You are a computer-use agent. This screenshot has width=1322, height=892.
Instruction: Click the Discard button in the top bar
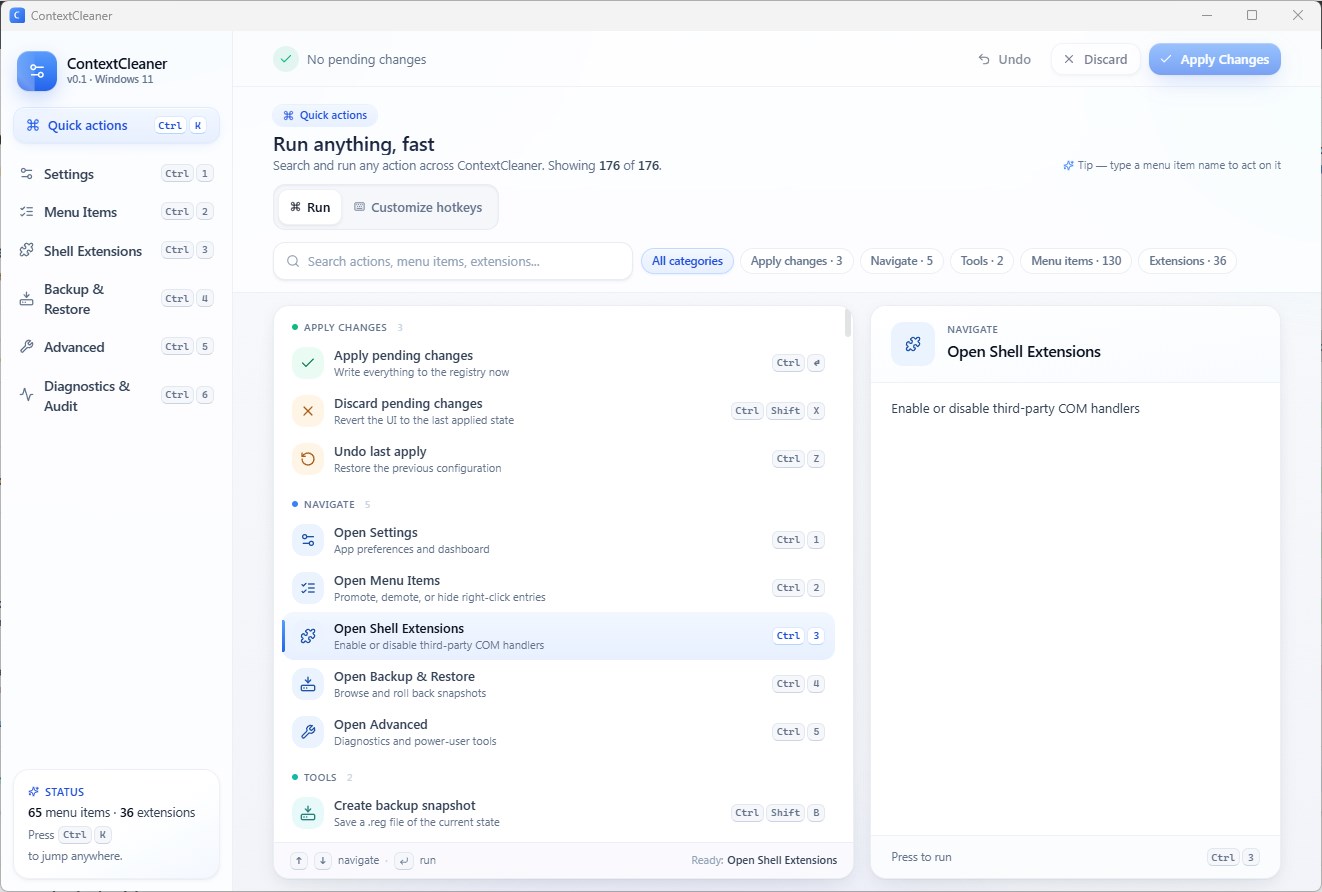(x=1095, y=59)
